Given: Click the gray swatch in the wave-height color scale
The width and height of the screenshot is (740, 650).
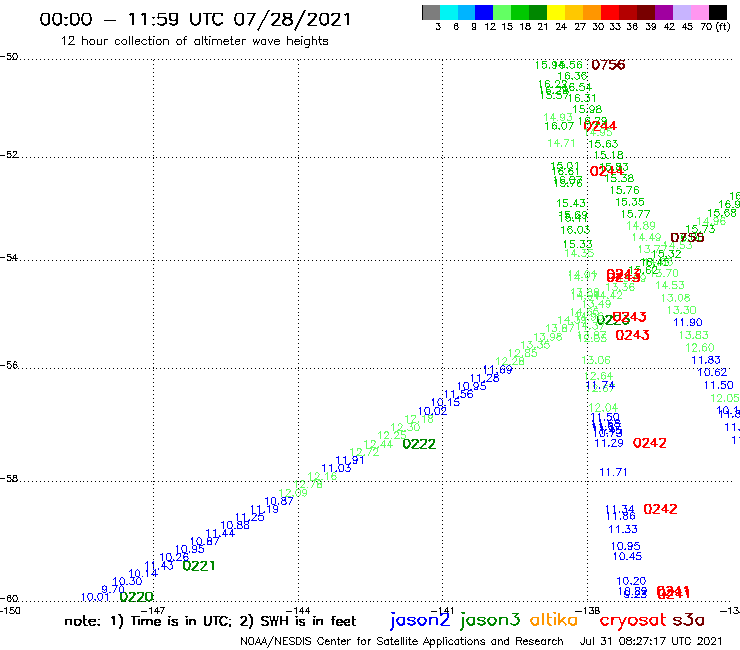Looking at the screenshot, I should pos(431,12).
